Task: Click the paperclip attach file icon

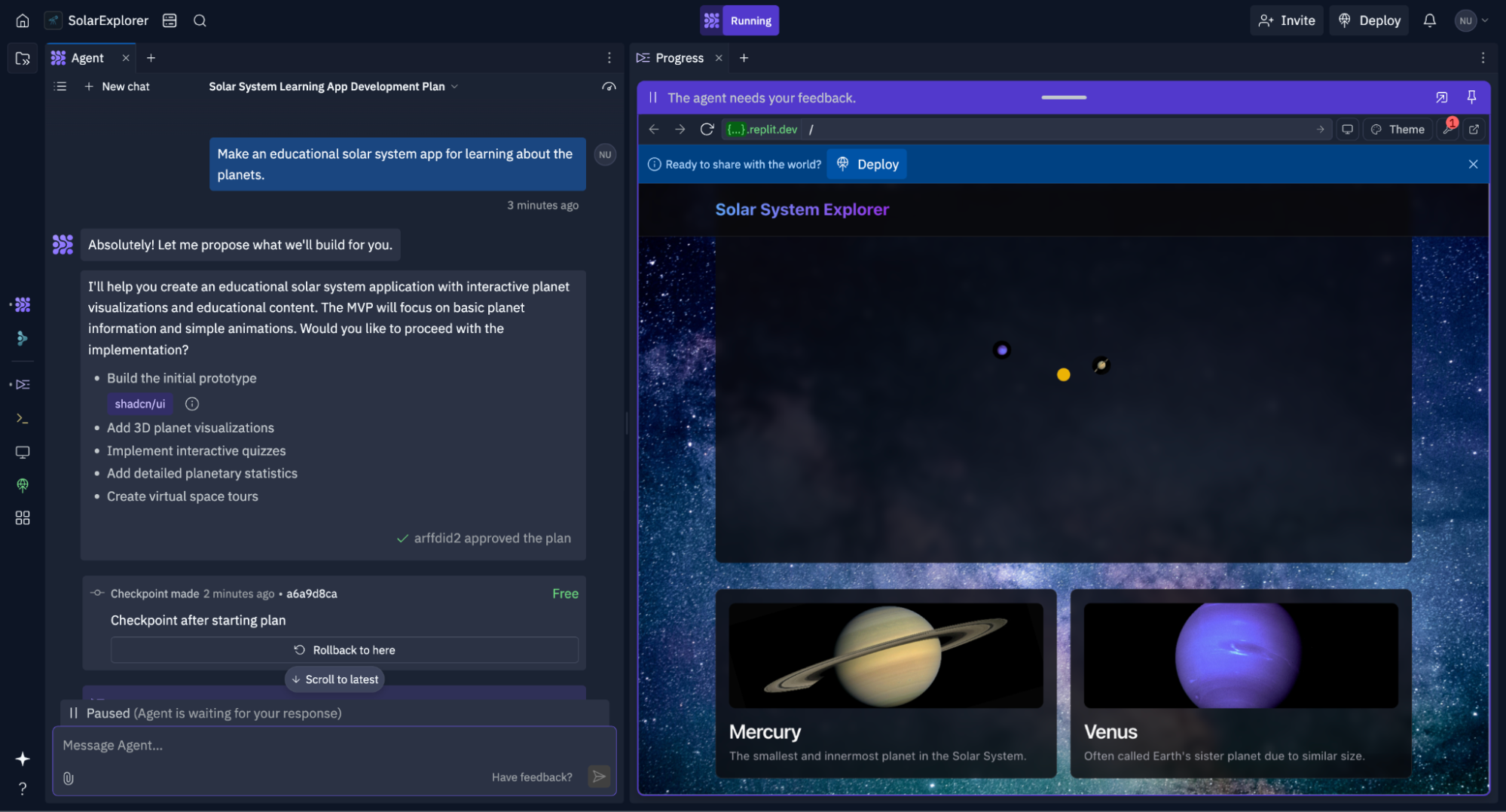Action: (69, 778)
